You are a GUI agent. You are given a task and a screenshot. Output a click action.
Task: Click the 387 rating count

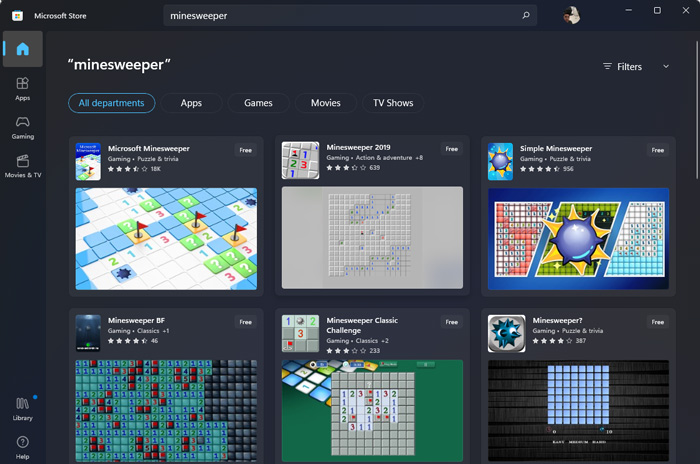[x=580, y=341]
